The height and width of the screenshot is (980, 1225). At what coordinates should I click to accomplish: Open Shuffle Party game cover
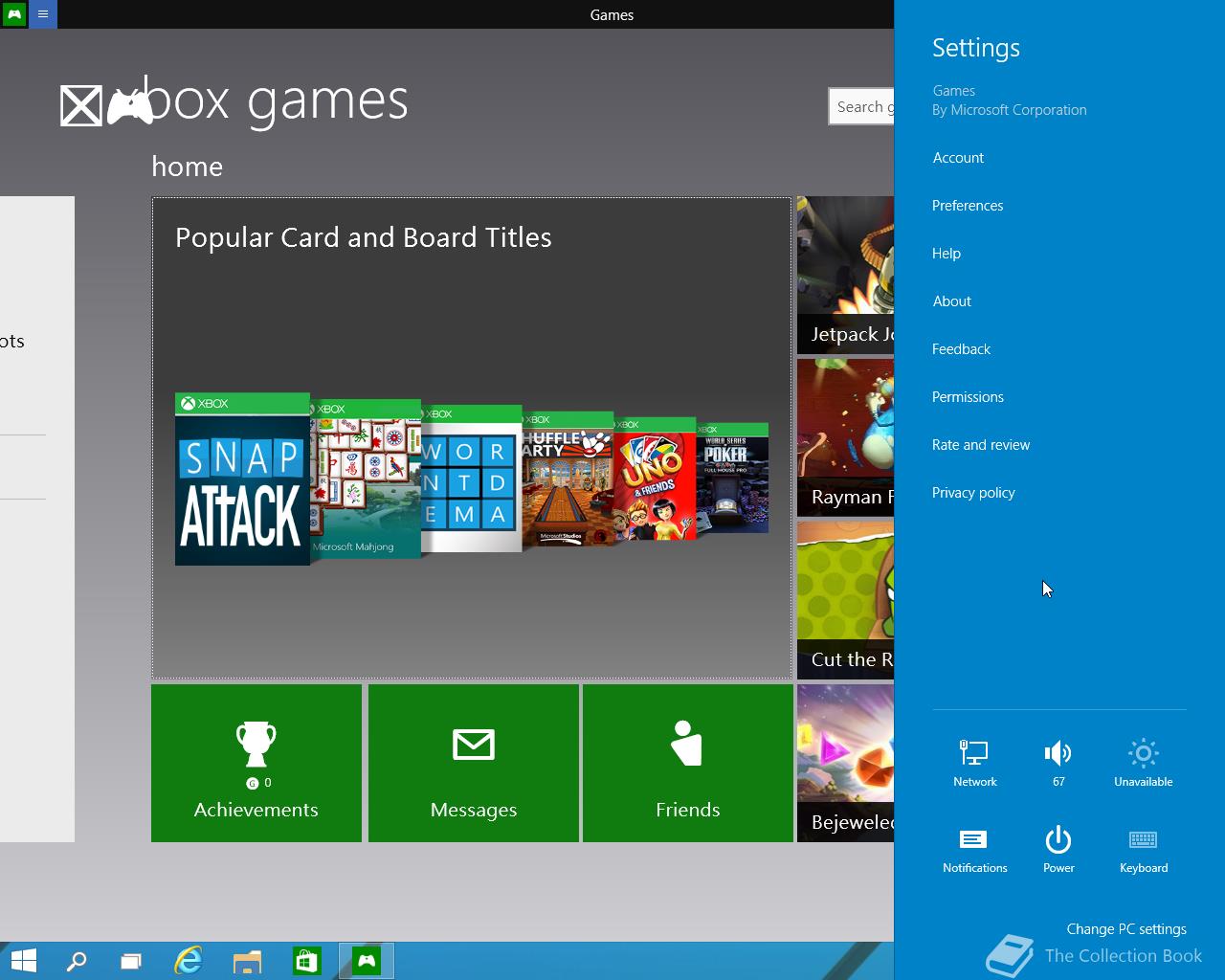point(568,479)
